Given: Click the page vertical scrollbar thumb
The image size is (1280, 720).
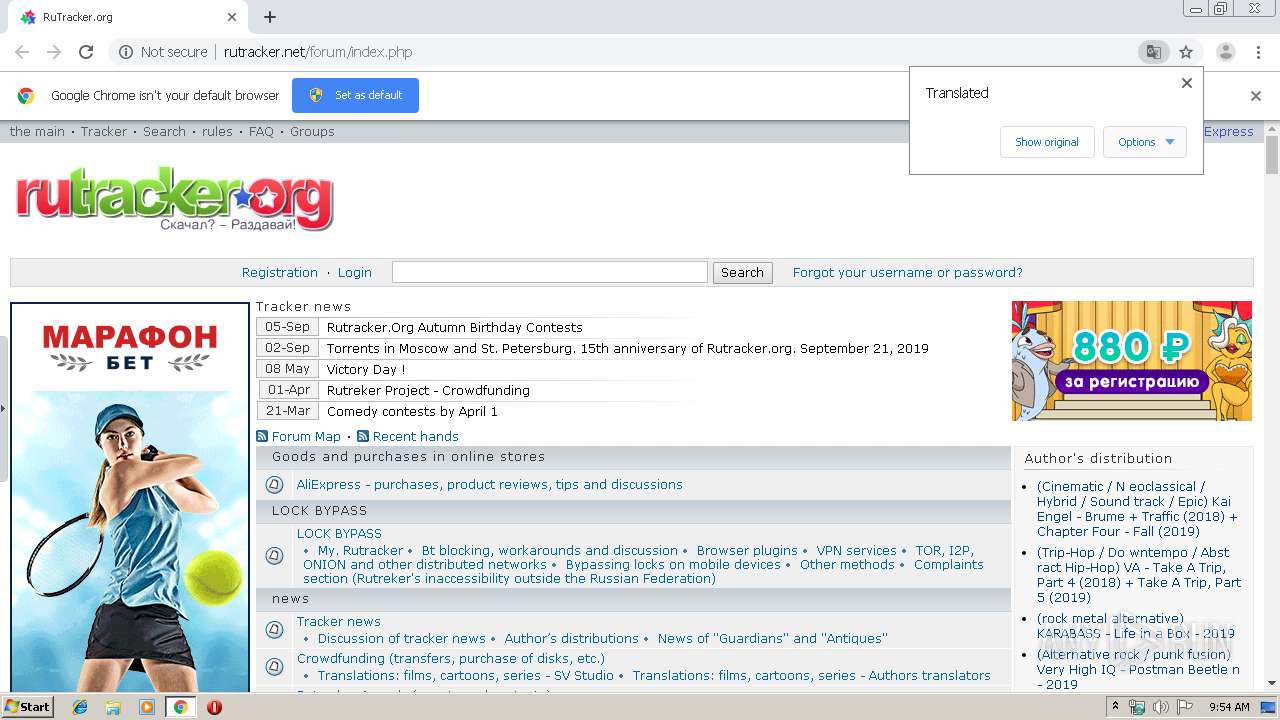Looking at the screenshot, I should point(1272,155).
